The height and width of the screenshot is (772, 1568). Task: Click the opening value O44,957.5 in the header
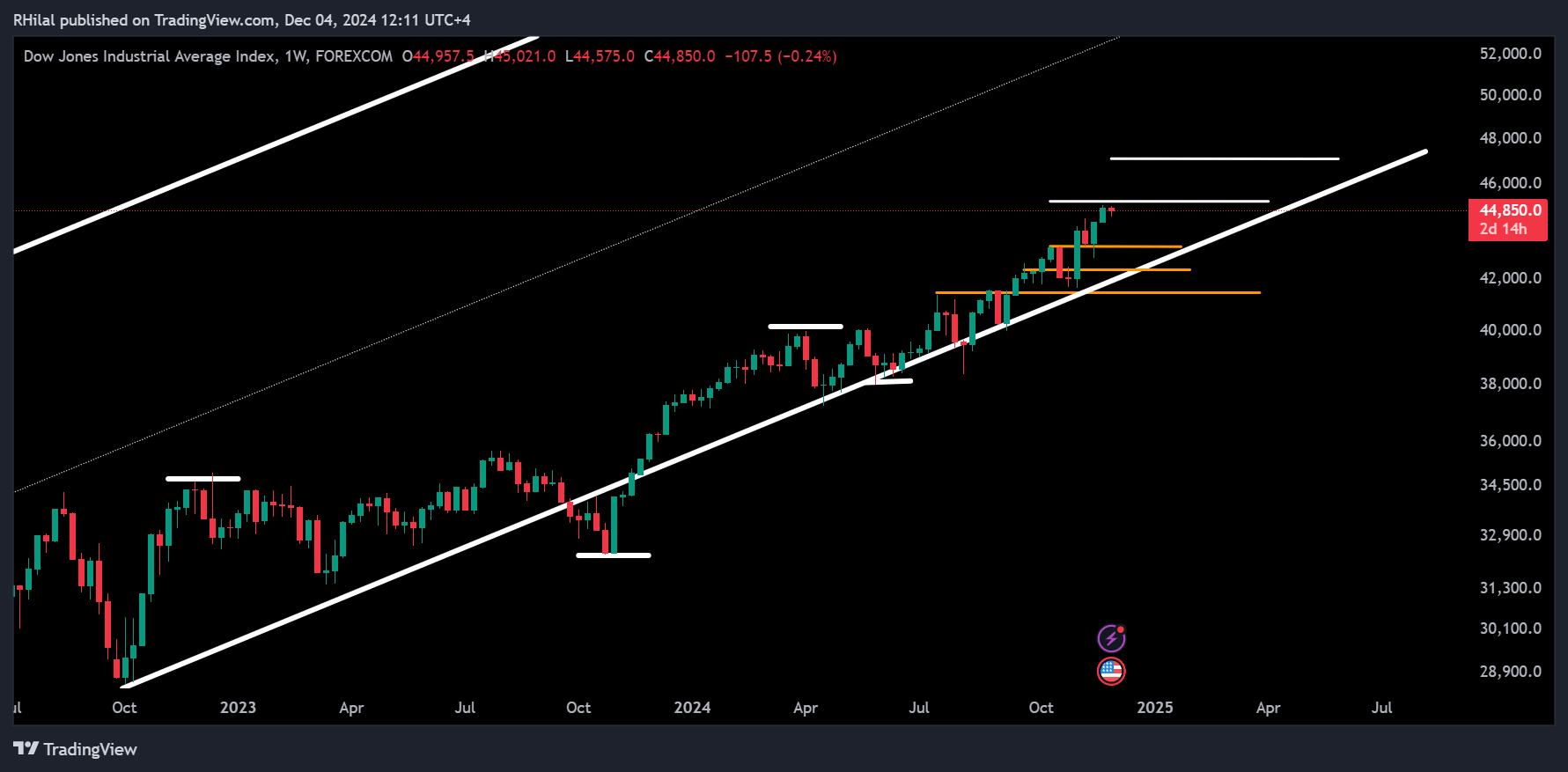pos(438,56)
